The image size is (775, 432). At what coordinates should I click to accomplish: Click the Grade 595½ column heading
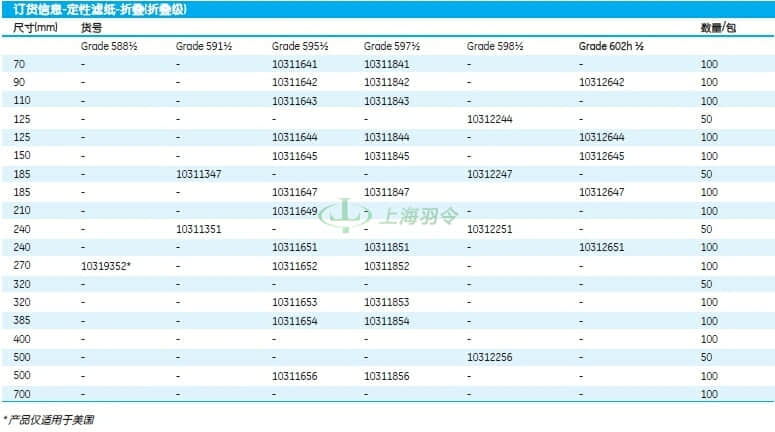(x=300, y=46)
